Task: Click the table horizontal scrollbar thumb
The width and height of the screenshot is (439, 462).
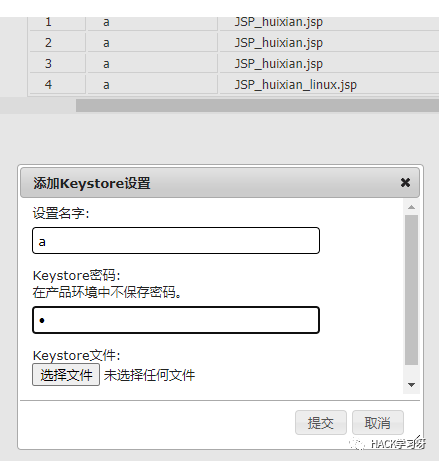Action: (257, 105)
